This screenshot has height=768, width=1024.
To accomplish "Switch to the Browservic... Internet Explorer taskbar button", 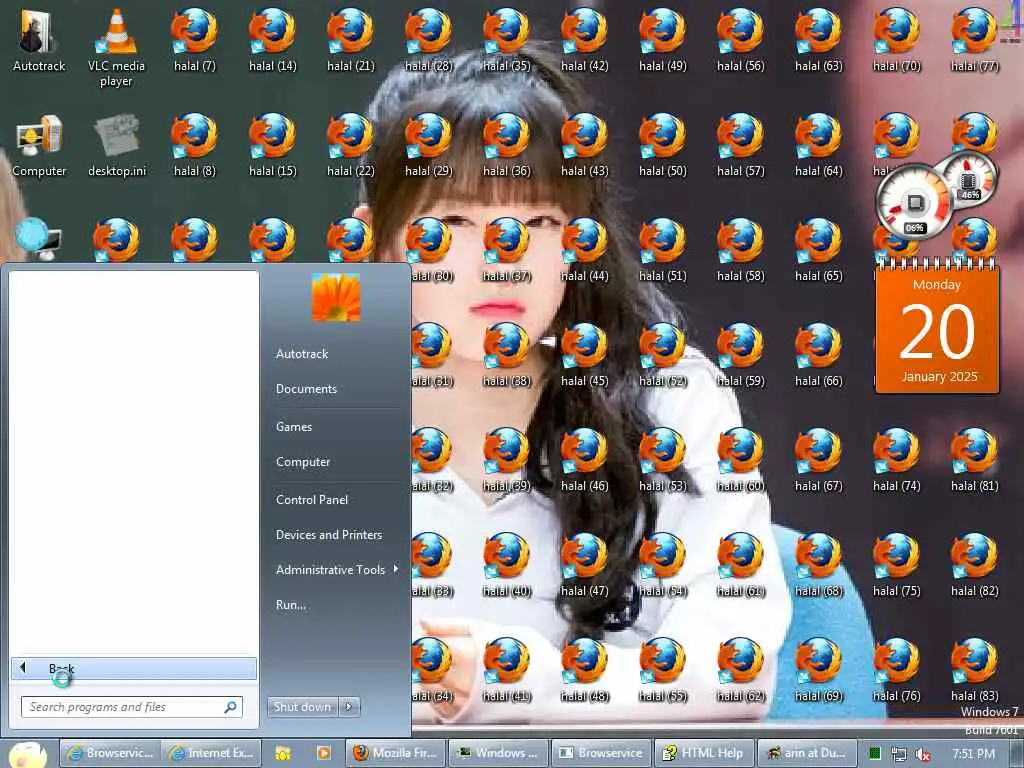I will (110, 754).
